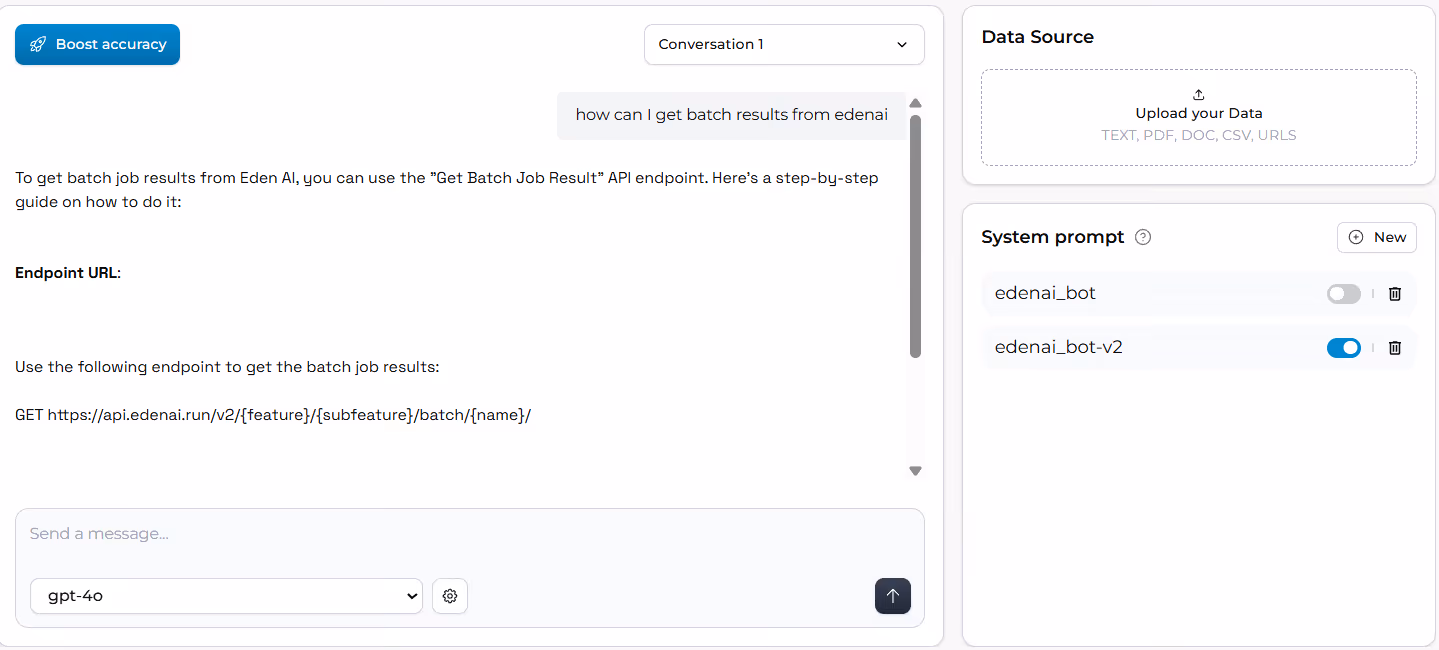Click the Upload your Data area

pos(1199,117)
